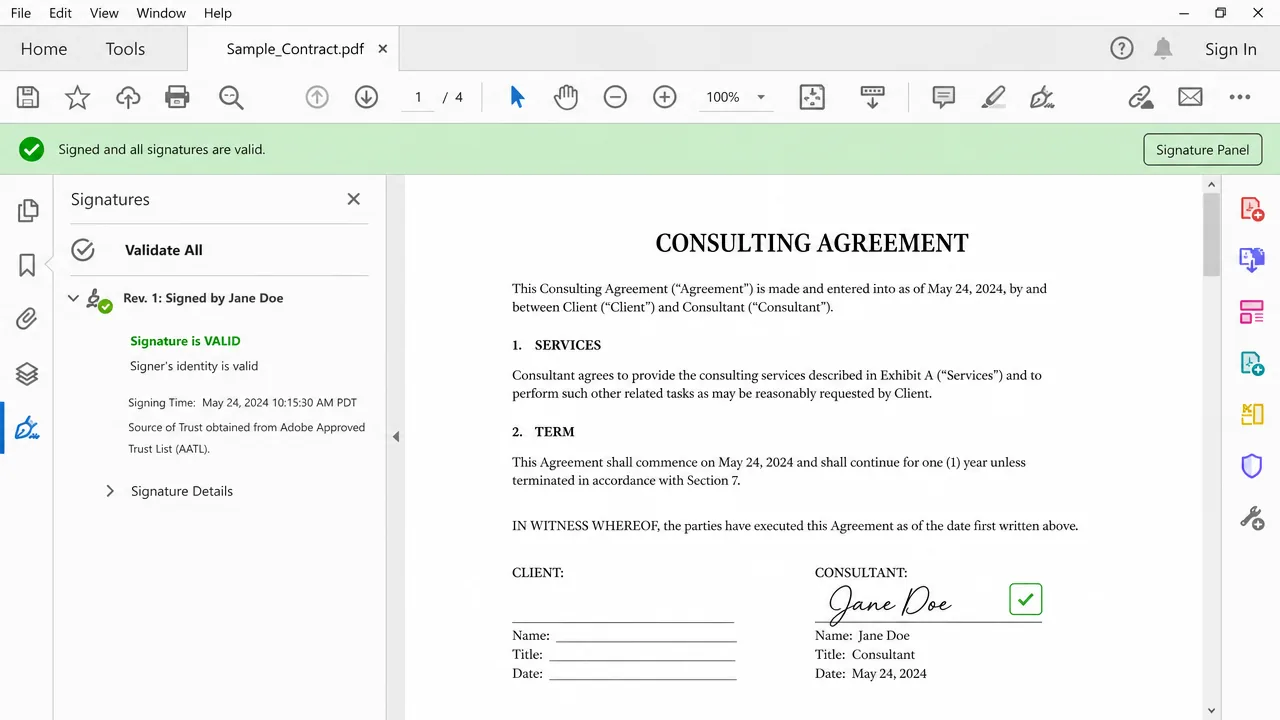Go to next page arrow

[366, 97]
